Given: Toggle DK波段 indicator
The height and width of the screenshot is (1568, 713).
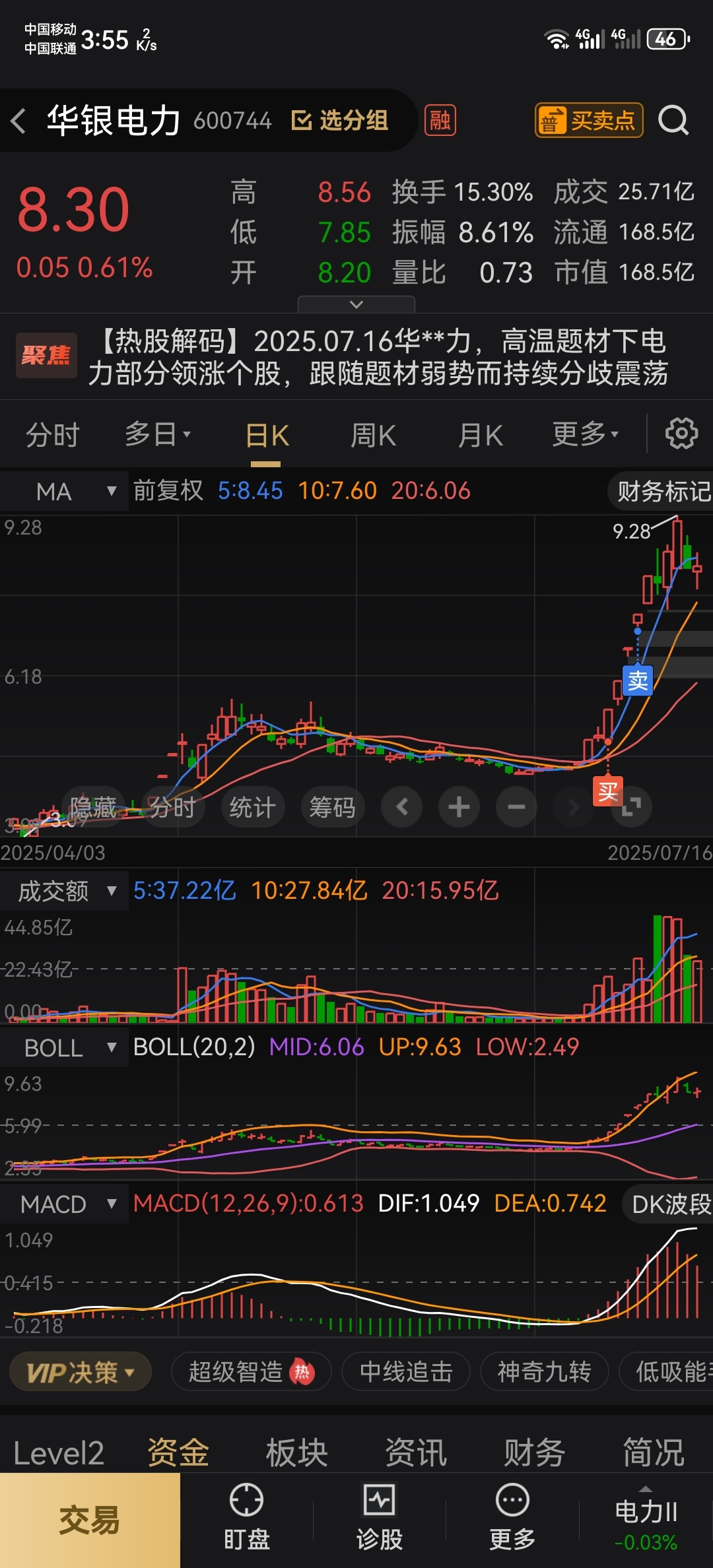Looking at the screenshot, I should pos(668,1204).
